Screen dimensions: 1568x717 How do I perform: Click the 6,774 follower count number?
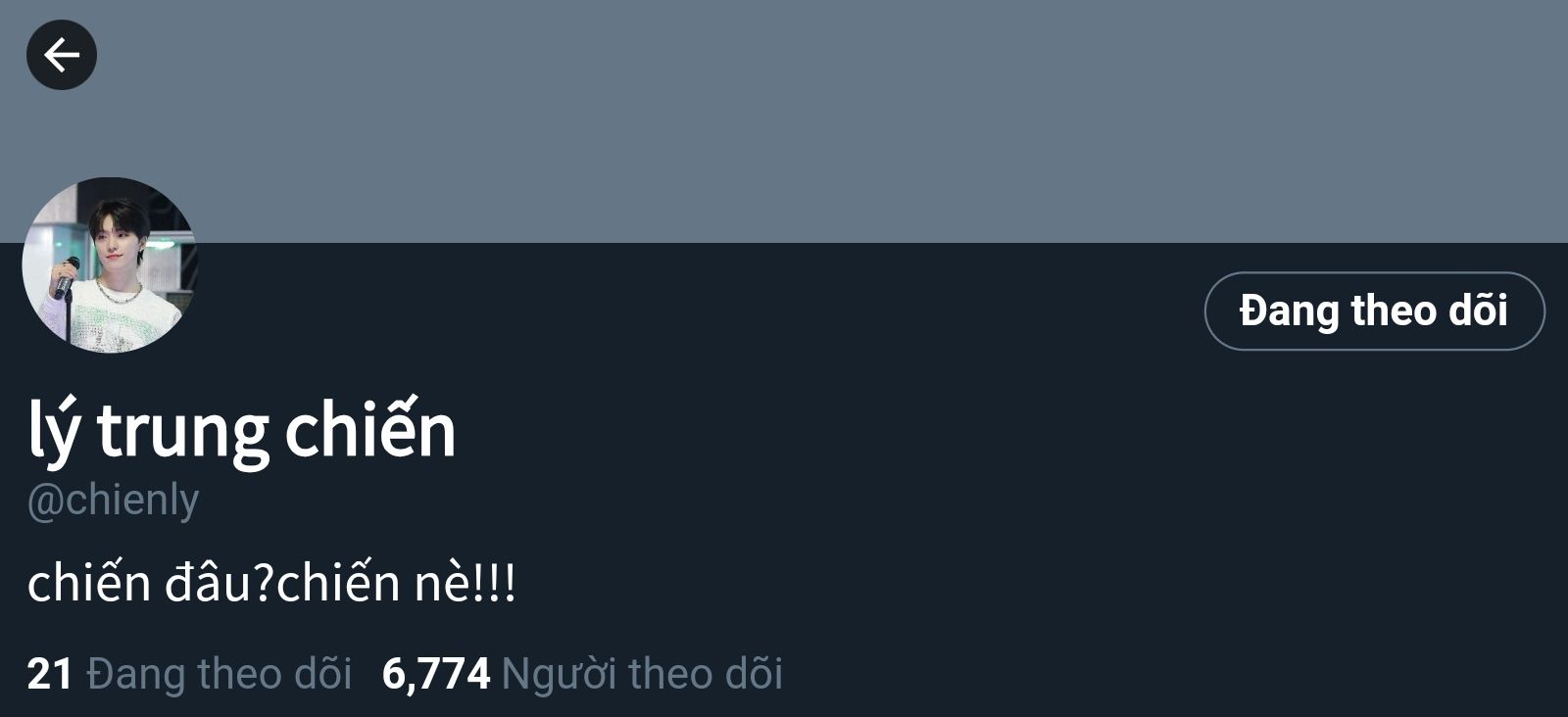[436, 674]
